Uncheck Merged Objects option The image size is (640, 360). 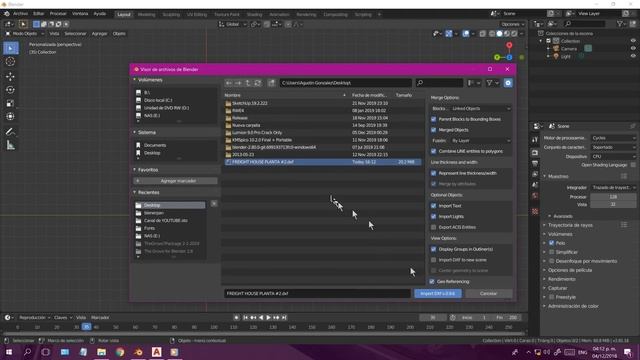point(433,130)
